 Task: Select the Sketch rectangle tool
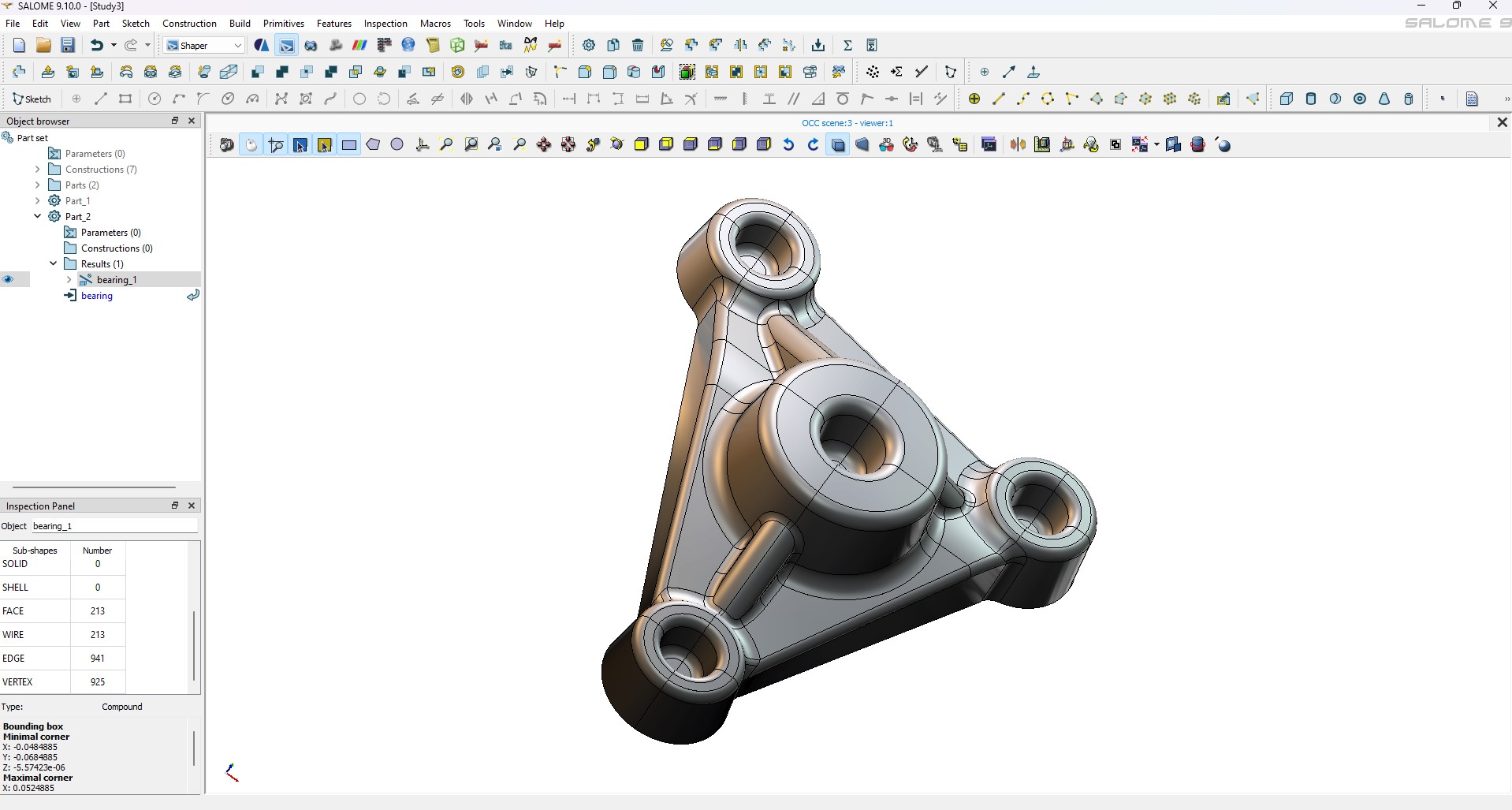click(x=125, y=99)
